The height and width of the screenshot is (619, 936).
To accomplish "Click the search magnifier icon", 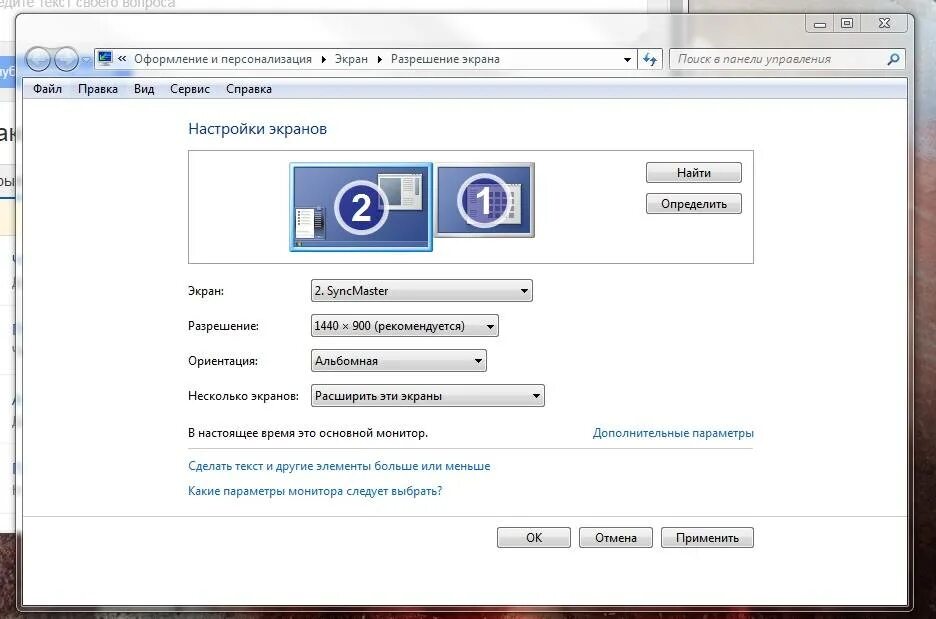I will (894, 59).
